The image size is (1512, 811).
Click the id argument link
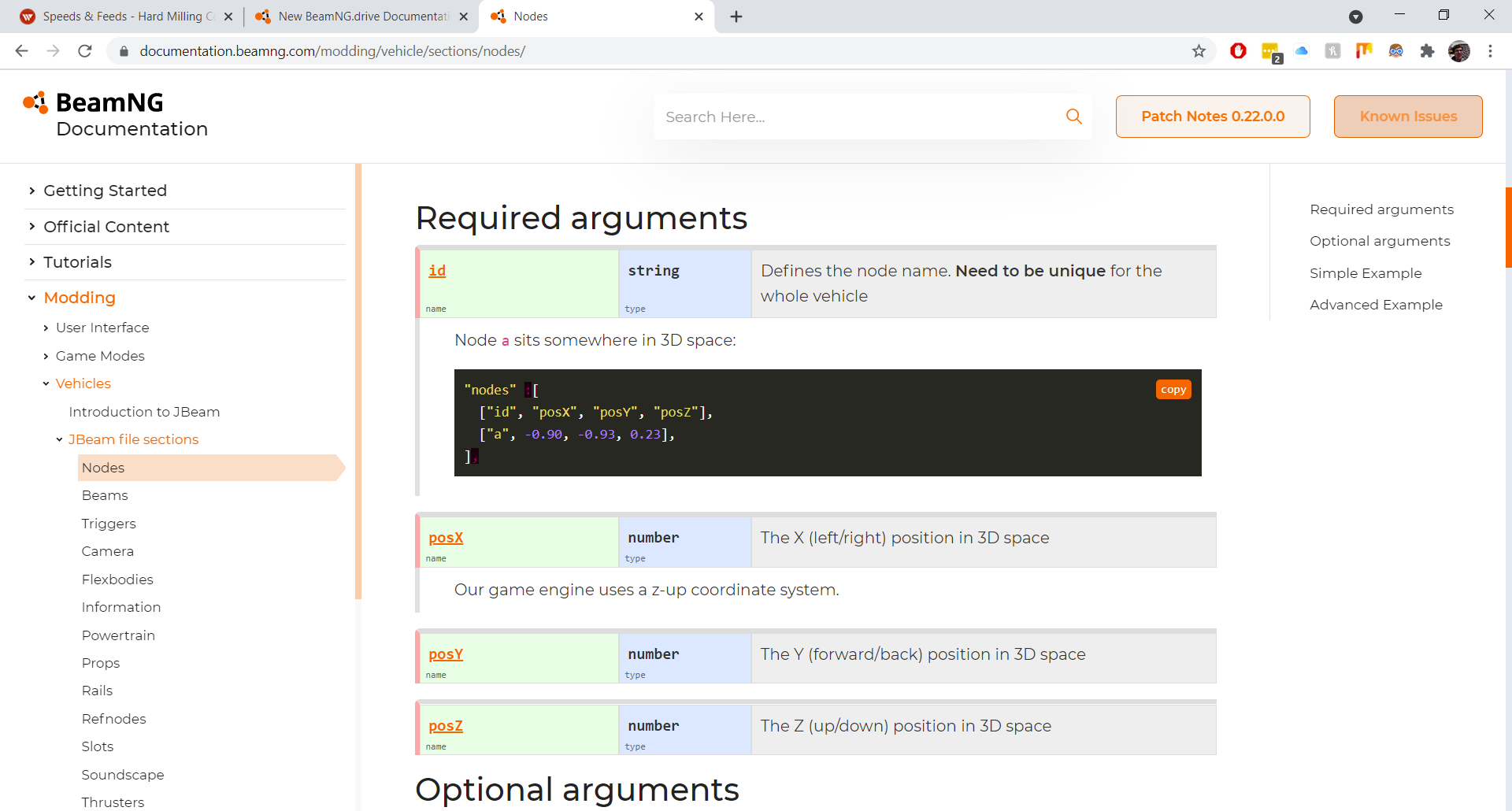click(x=437, y=271)
